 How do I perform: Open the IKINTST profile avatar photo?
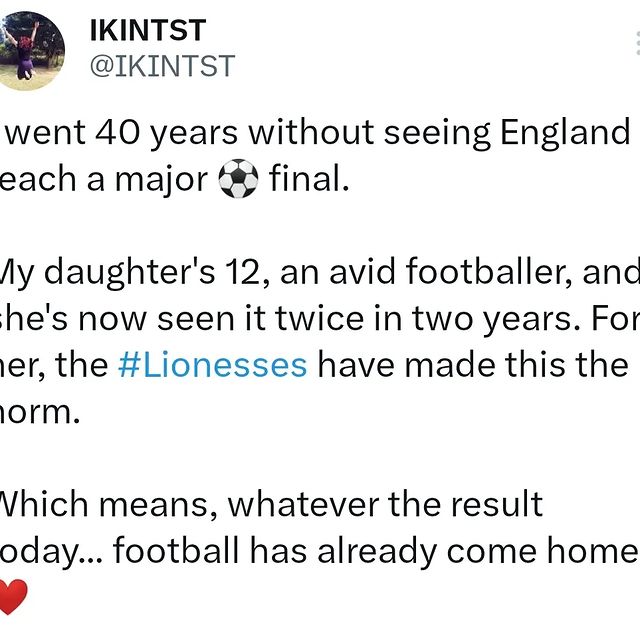click(x=27, y=51)
